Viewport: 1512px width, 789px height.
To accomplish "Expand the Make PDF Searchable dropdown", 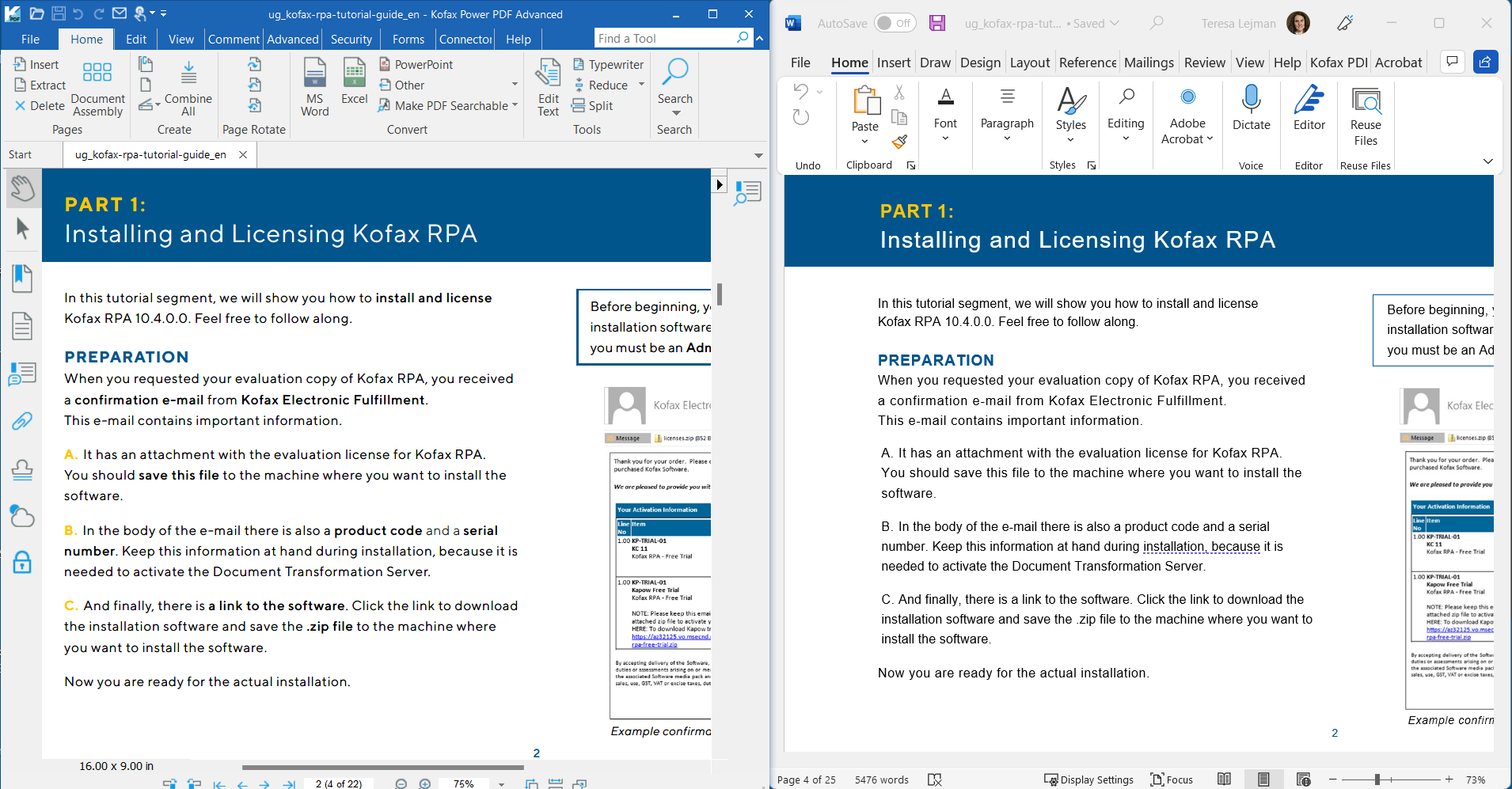I will [x=515, y=105].
